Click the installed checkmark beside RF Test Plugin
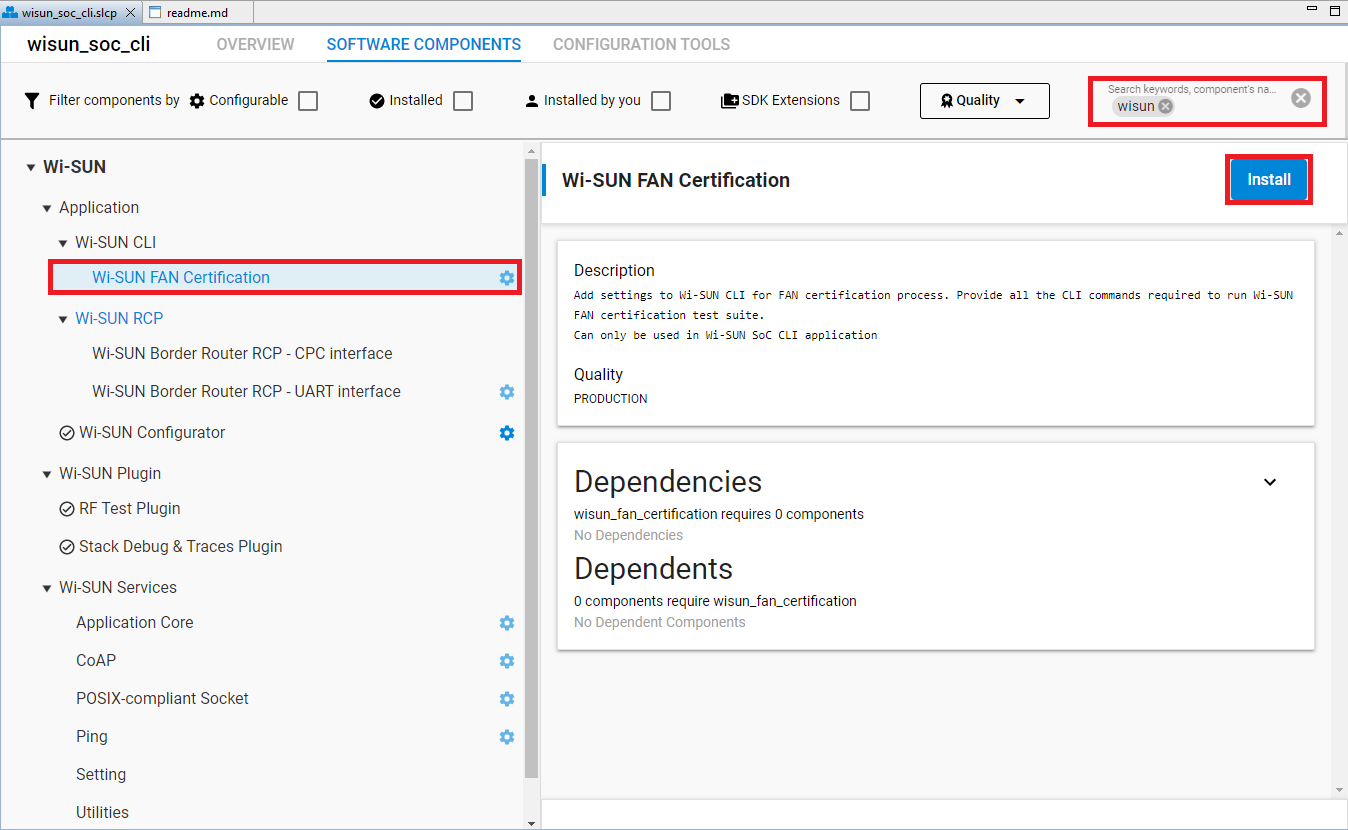Viewport: 1348px width, 830px height. coord(66,508)
